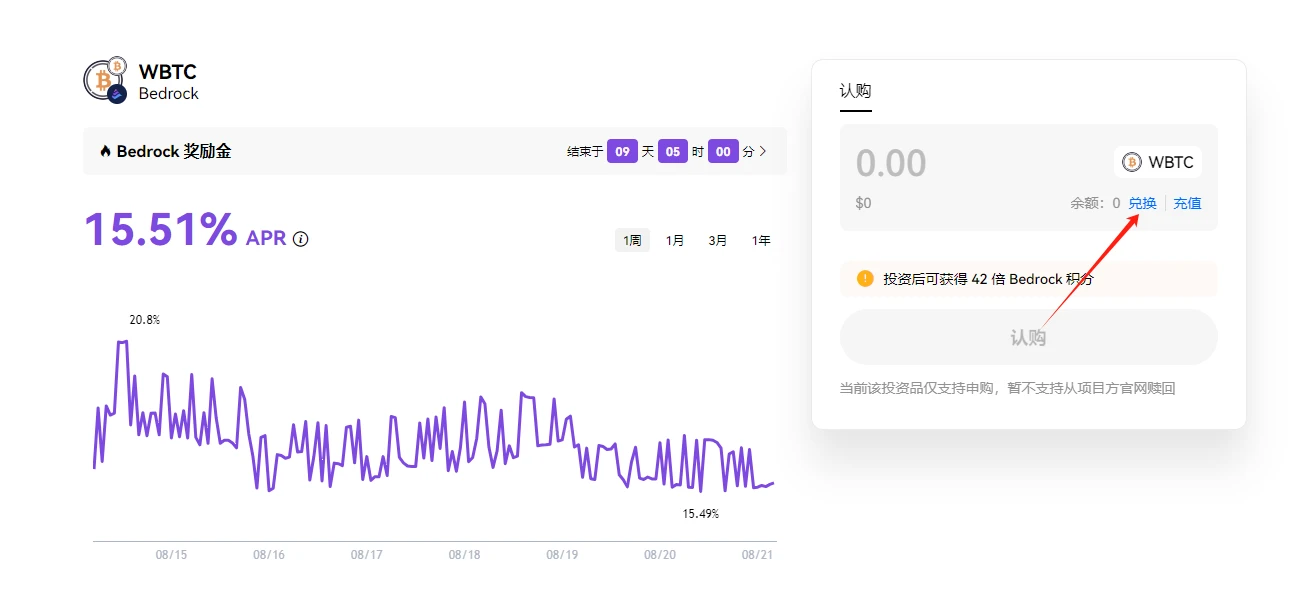Screen dimensions: 1307x605
Task: Select the 1年 time range
Action: point(760,240)
